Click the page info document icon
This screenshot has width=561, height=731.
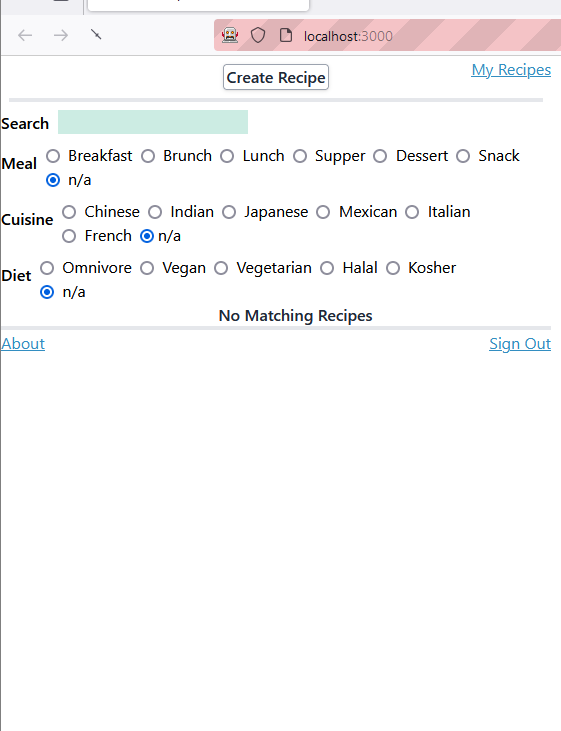pyautogui.click(x=286, y=35)
